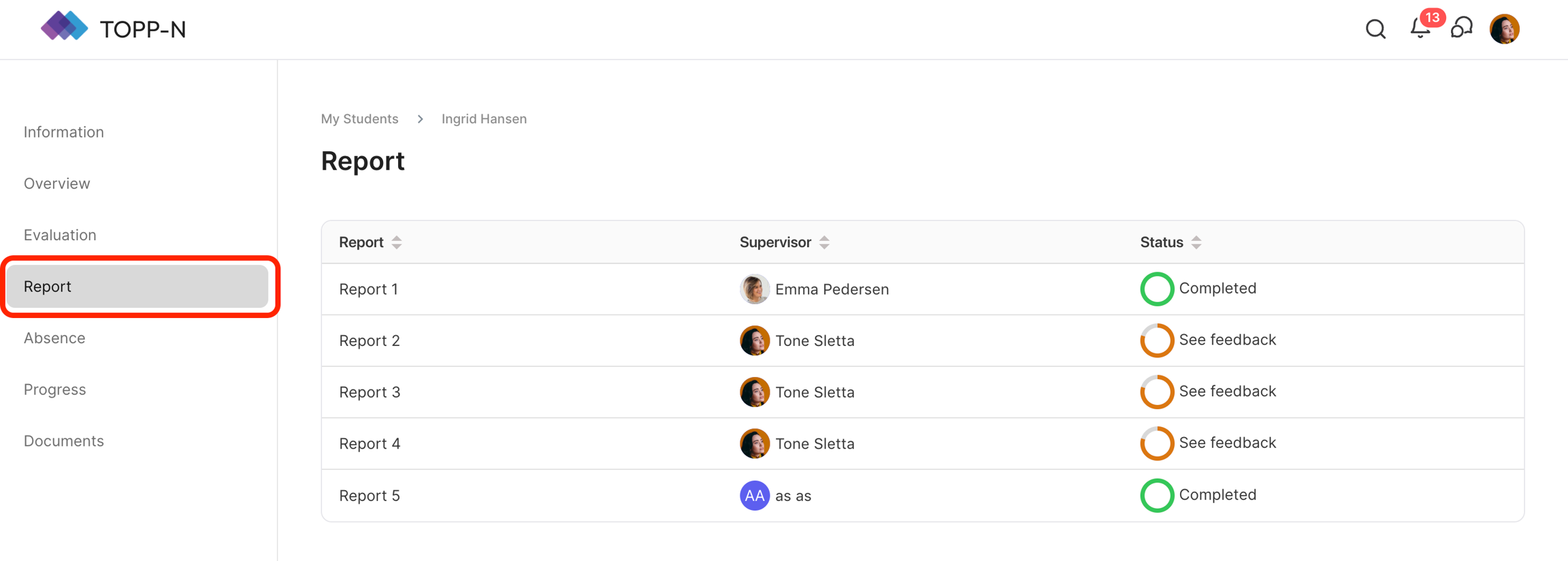Open notifications bell with 13 badge

click(1420, 29)
